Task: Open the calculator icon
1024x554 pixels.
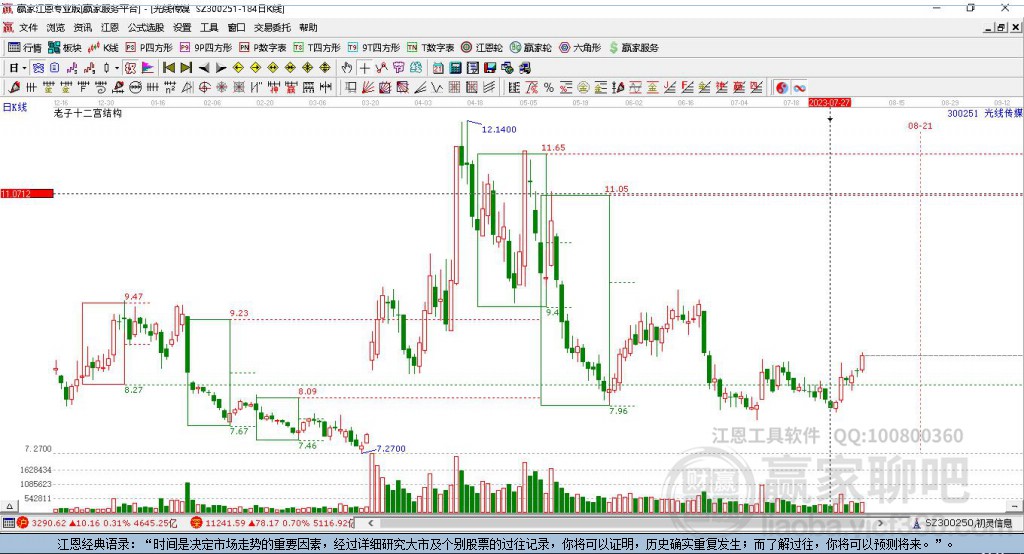Action: point(456,68)
